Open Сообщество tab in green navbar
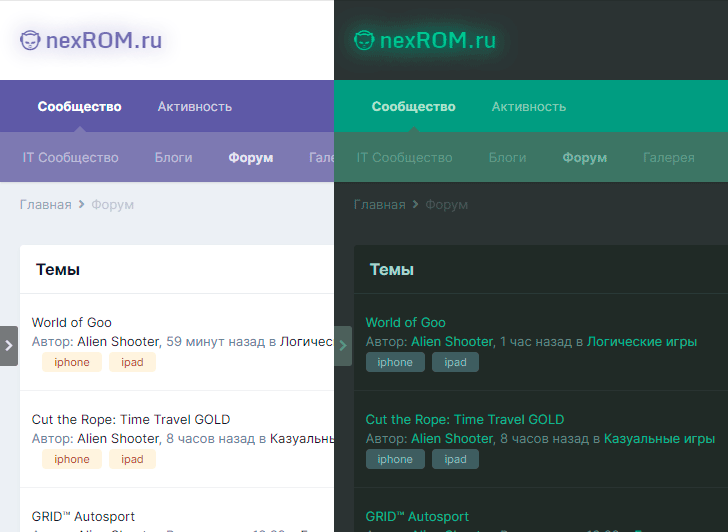This screenshot has width=728, height=532. tap(413, 106)
